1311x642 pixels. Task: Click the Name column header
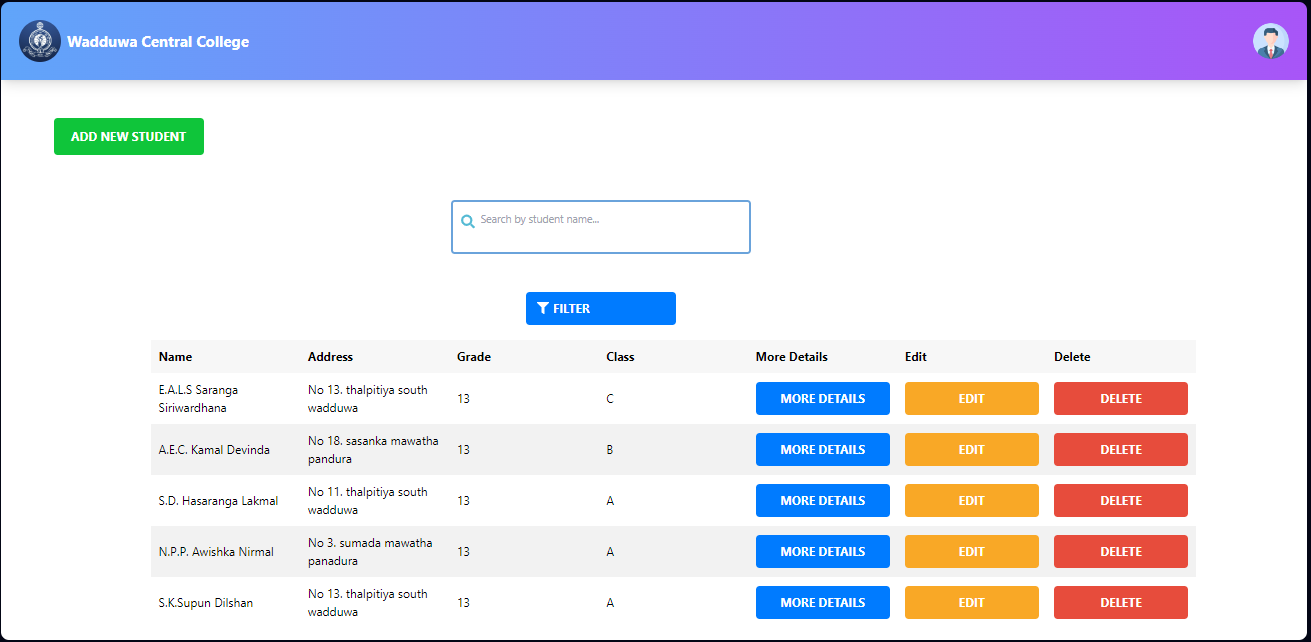point(175,356)
